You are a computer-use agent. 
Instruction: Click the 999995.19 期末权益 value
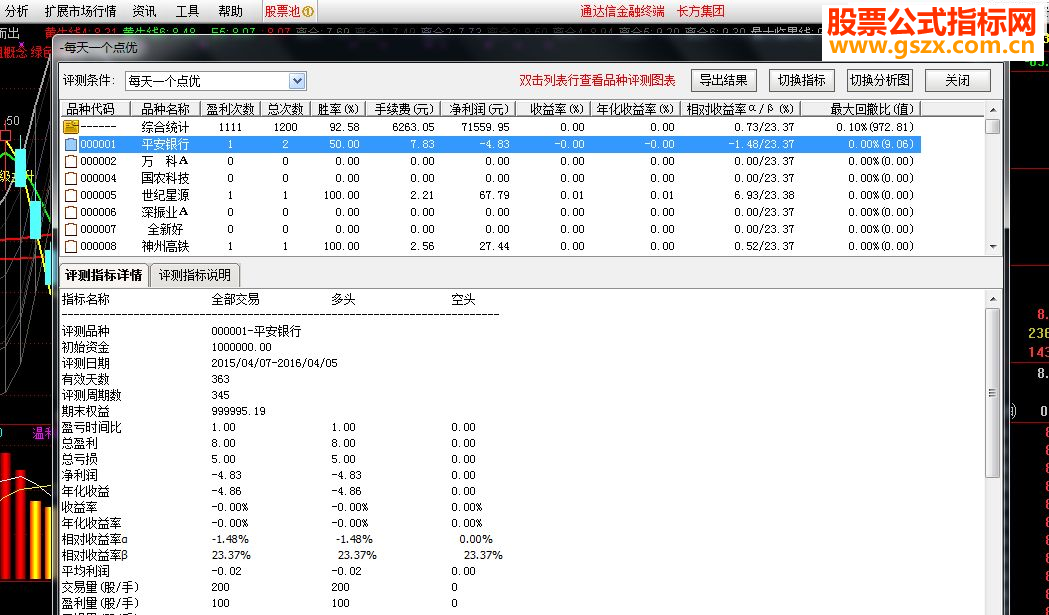238,412
